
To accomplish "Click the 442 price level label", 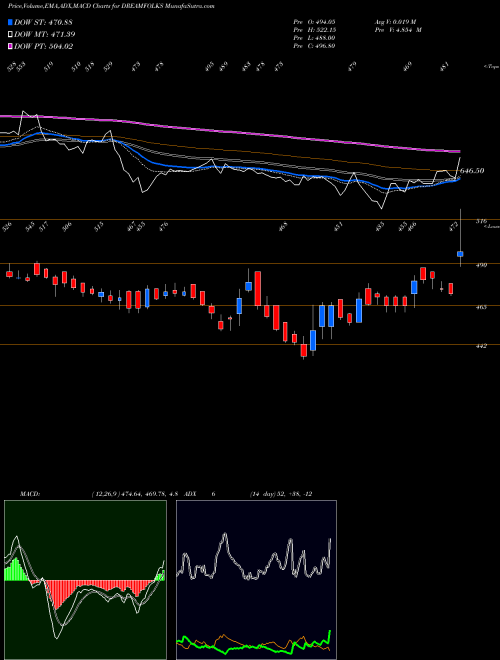I will click(x=481, y=346).
